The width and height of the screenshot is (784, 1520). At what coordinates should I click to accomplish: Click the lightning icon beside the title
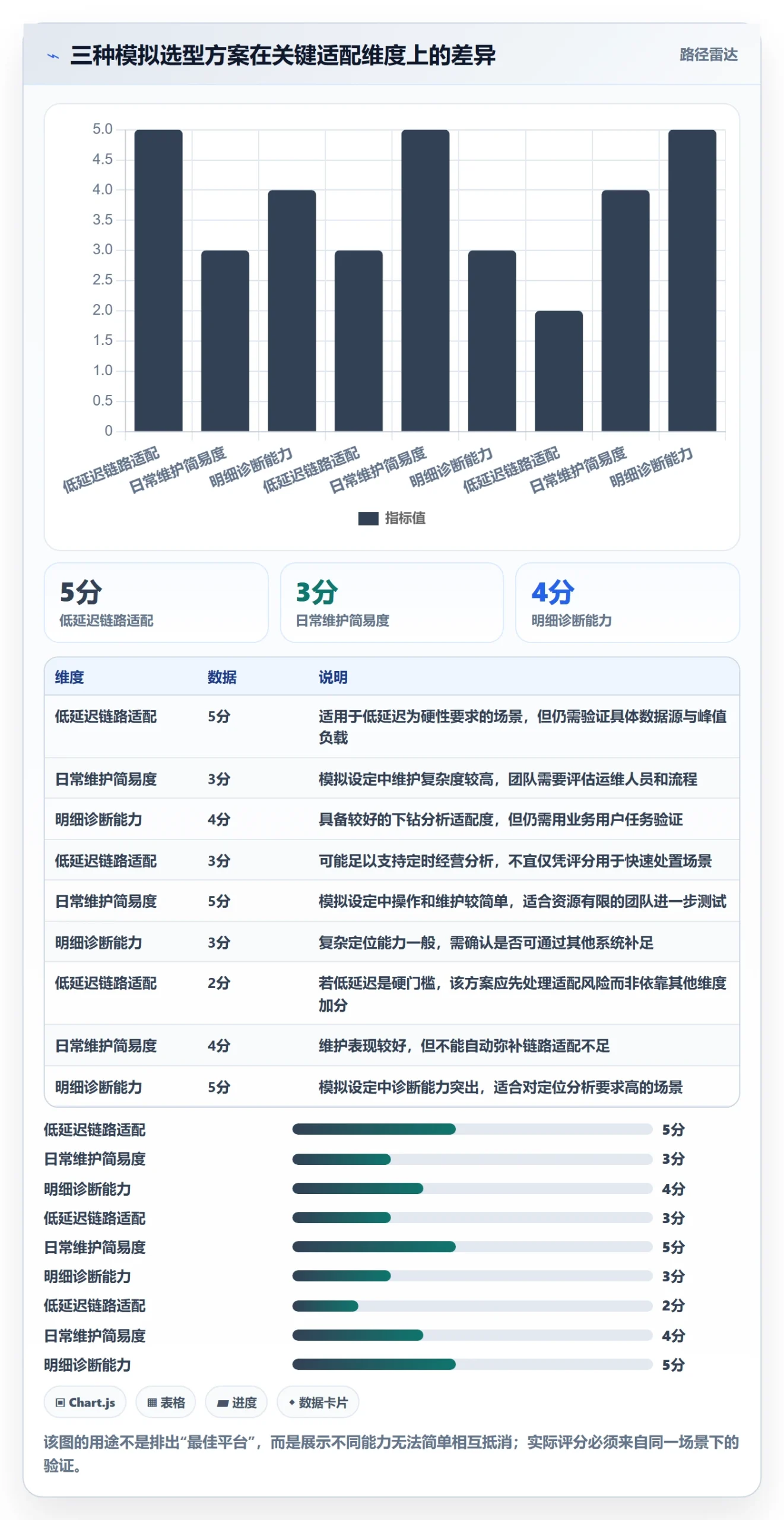53,56
